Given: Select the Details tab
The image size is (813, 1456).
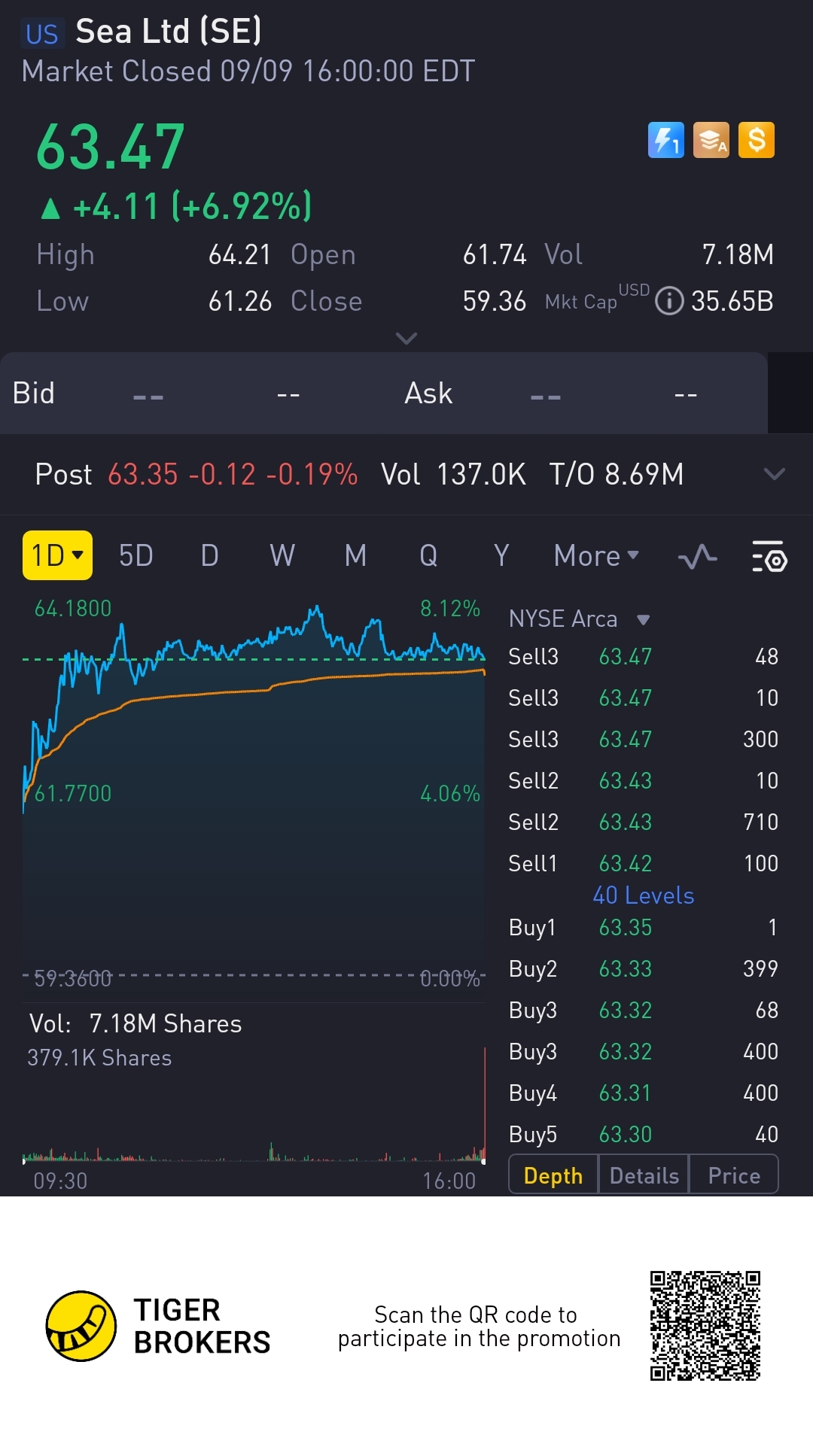Looking at the screenshot, I should pyautogui.click(x=644, y=1175).
